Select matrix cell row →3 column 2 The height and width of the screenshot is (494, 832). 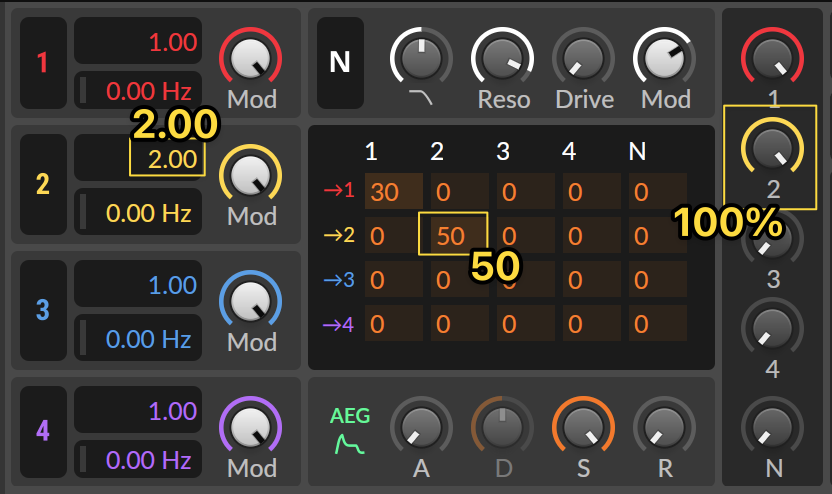[460, 279]
